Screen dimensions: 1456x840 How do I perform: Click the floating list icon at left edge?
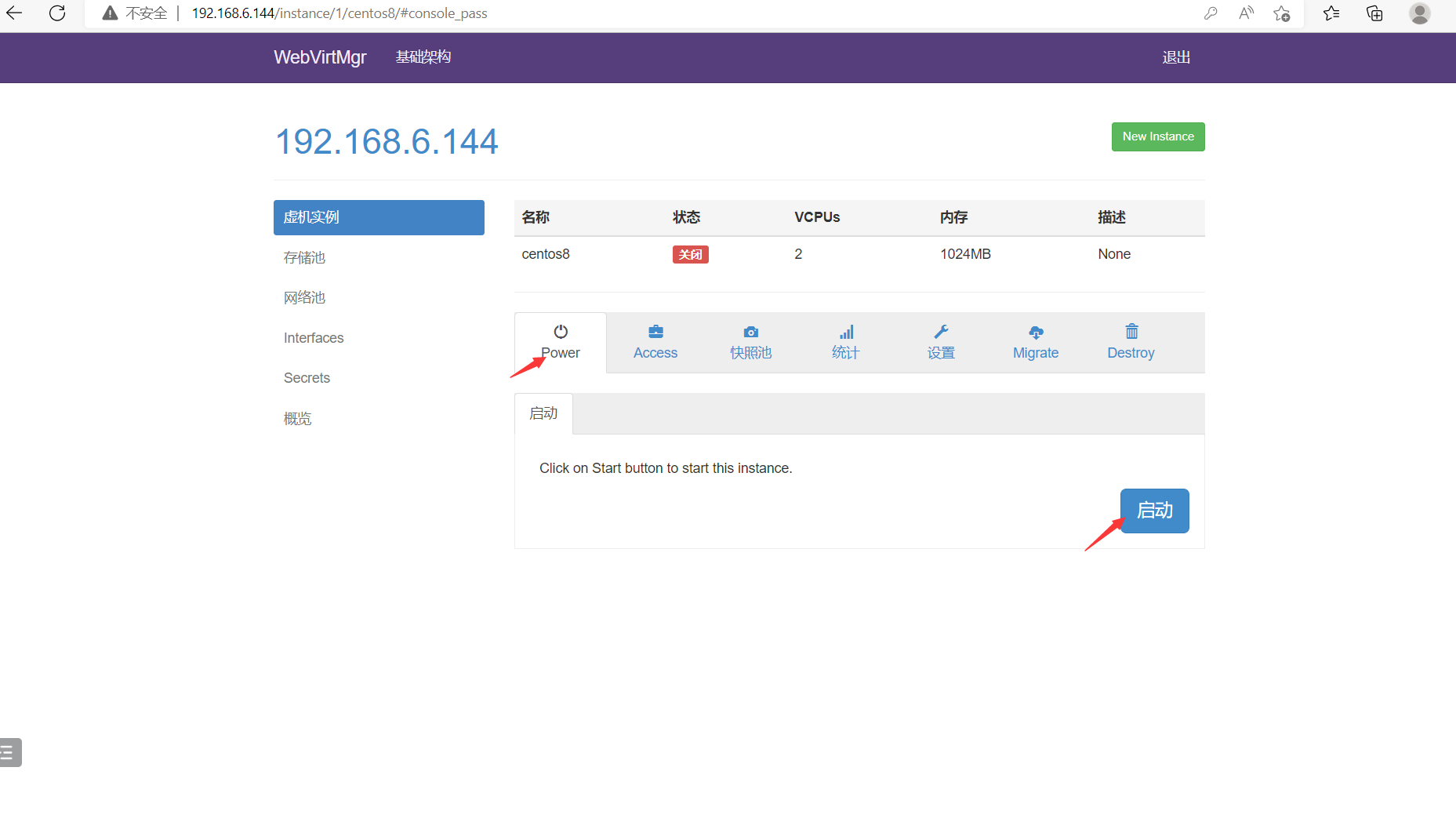9,752
